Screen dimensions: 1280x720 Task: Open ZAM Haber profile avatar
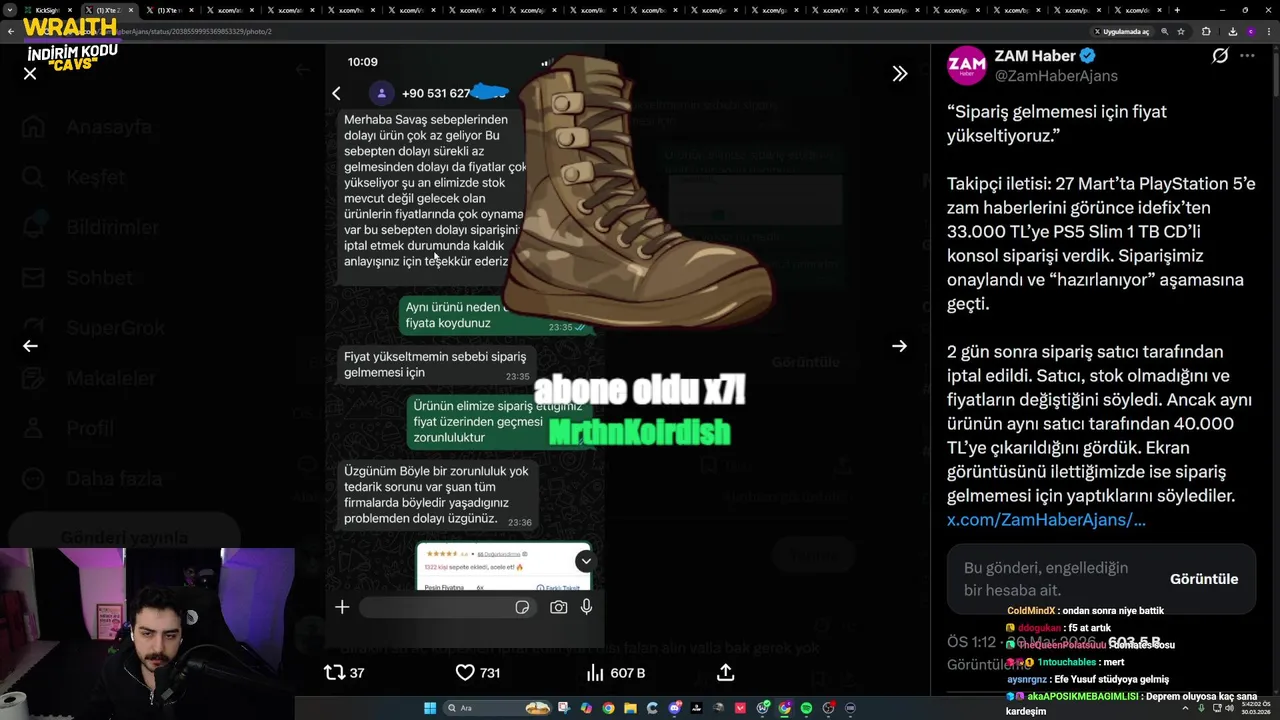967,65
